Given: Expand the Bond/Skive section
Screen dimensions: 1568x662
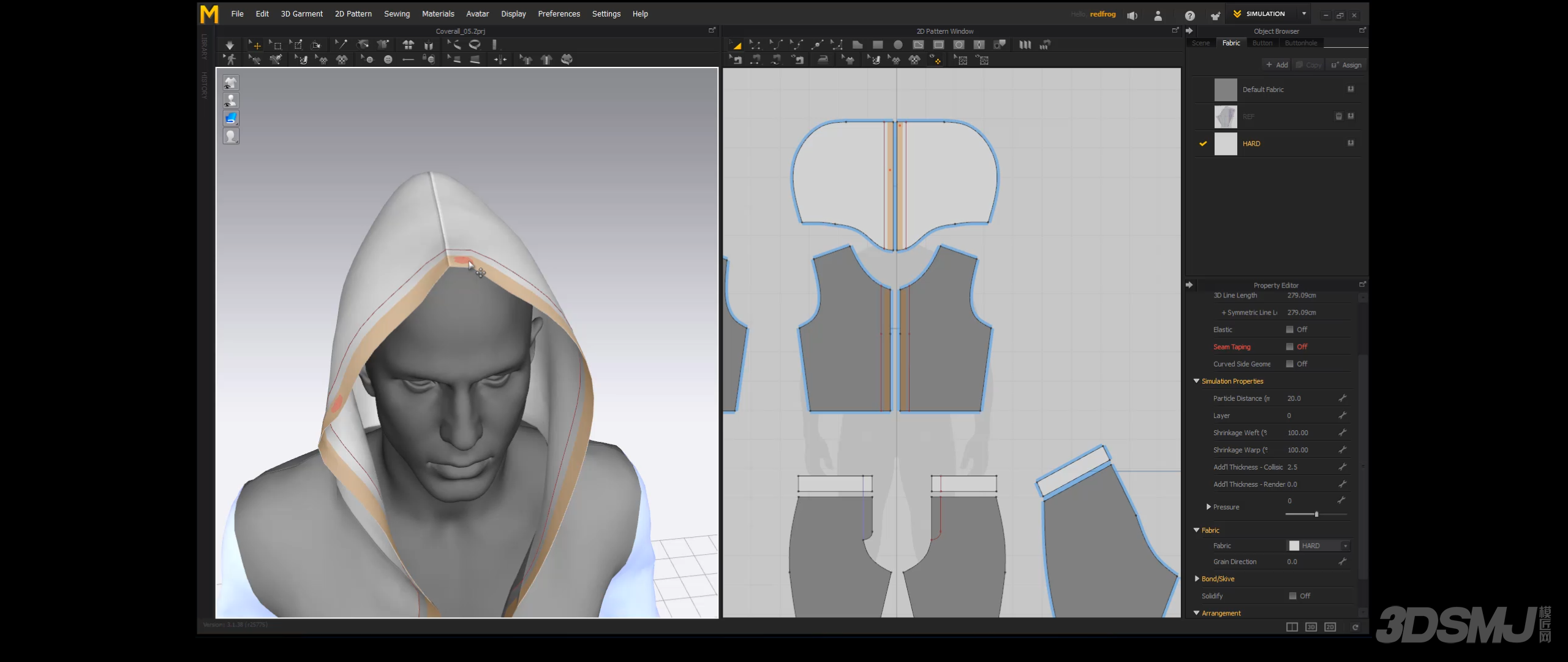Looking at the screenshot, I should [x=1197, y=579].
